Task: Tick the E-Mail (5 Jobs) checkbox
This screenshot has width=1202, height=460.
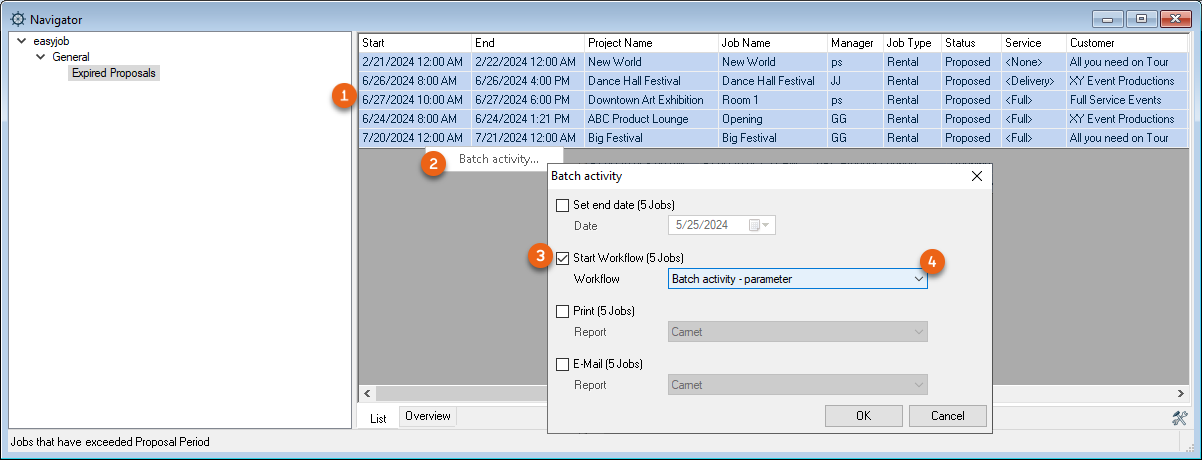Action: point(562,364)
